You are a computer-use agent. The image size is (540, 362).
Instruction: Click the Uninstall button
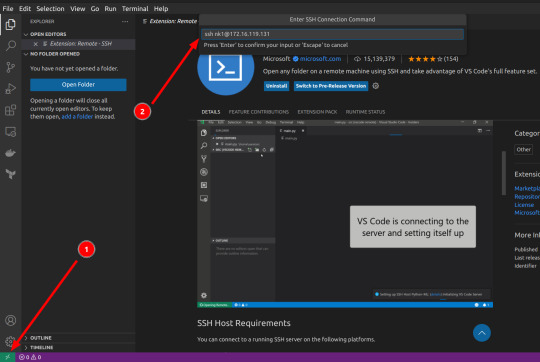click(x=276, y=86)
